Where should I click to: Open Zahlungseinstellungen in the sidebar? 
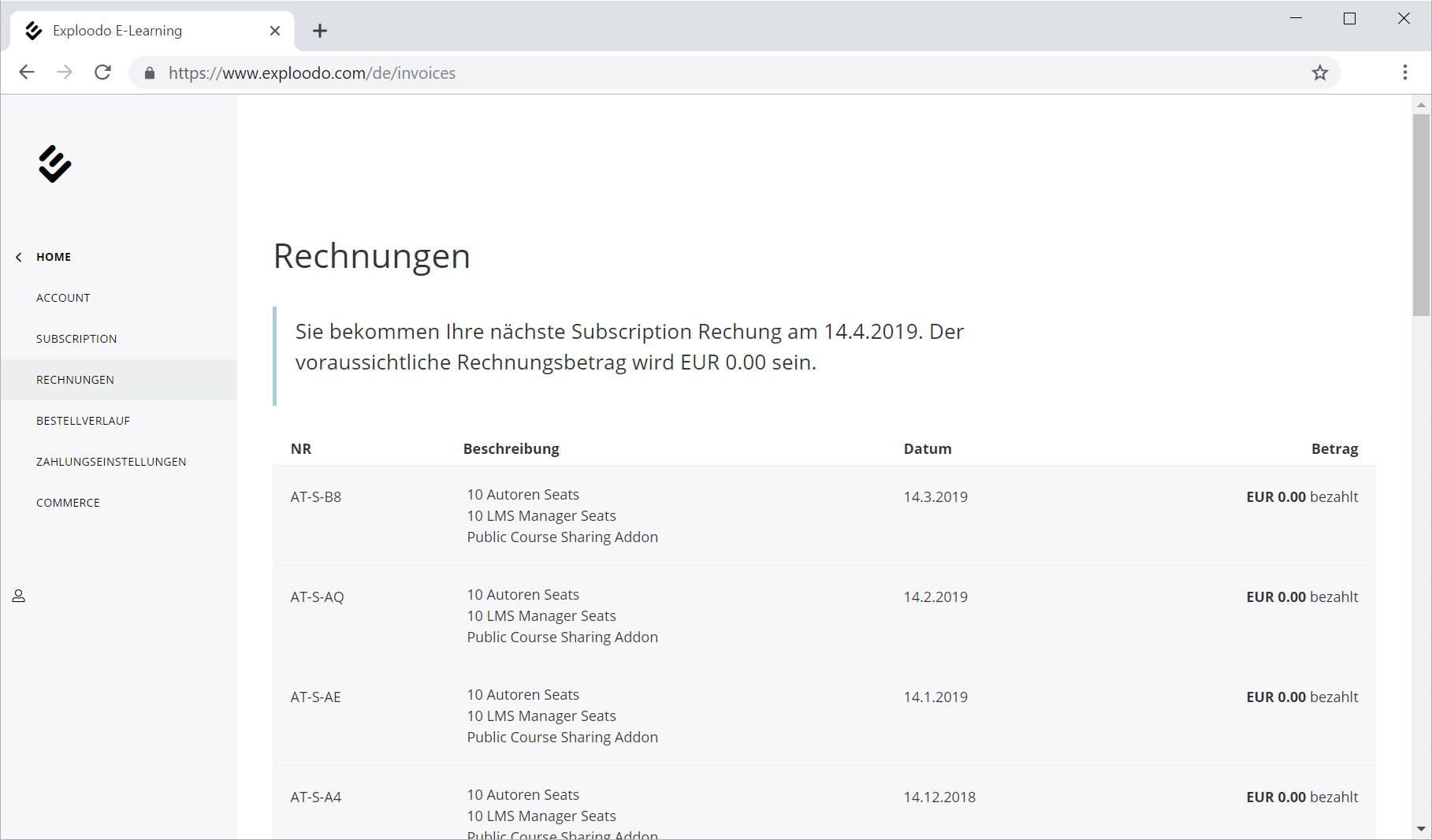[x=111, y=462]
